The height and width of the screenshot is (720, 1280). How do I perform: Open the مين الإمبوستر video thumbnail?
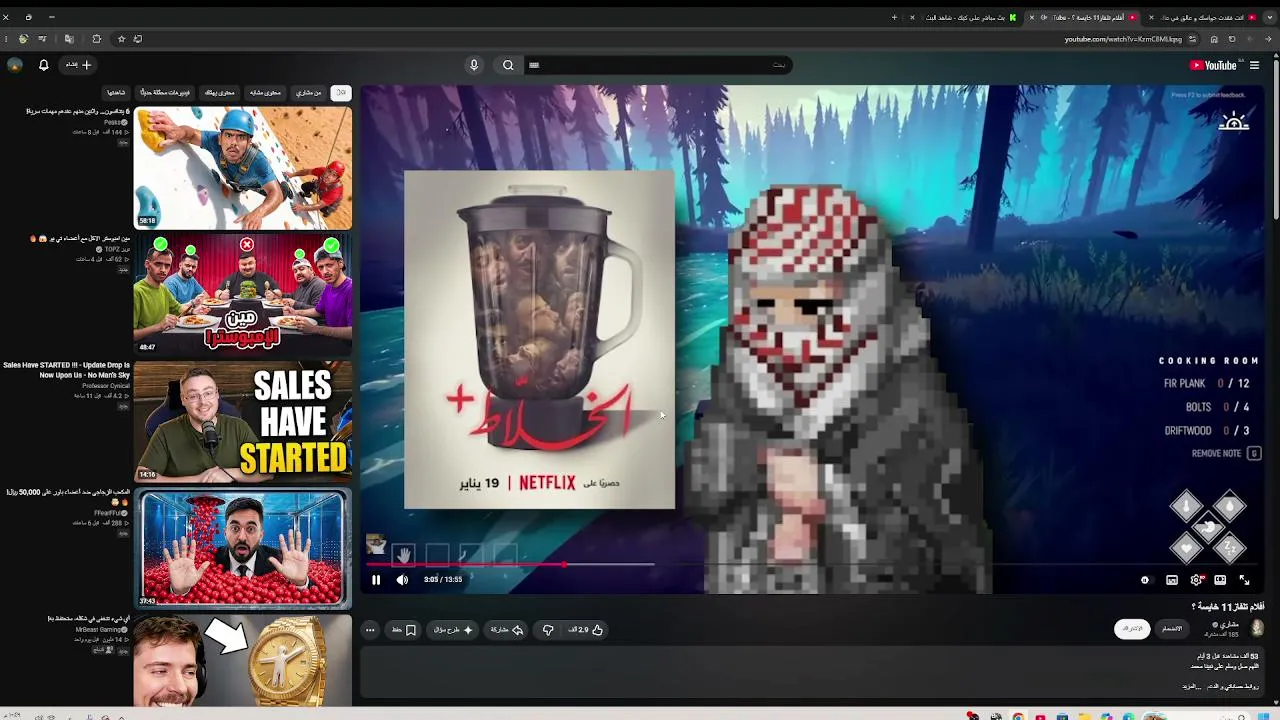click(x=243, y=294)
